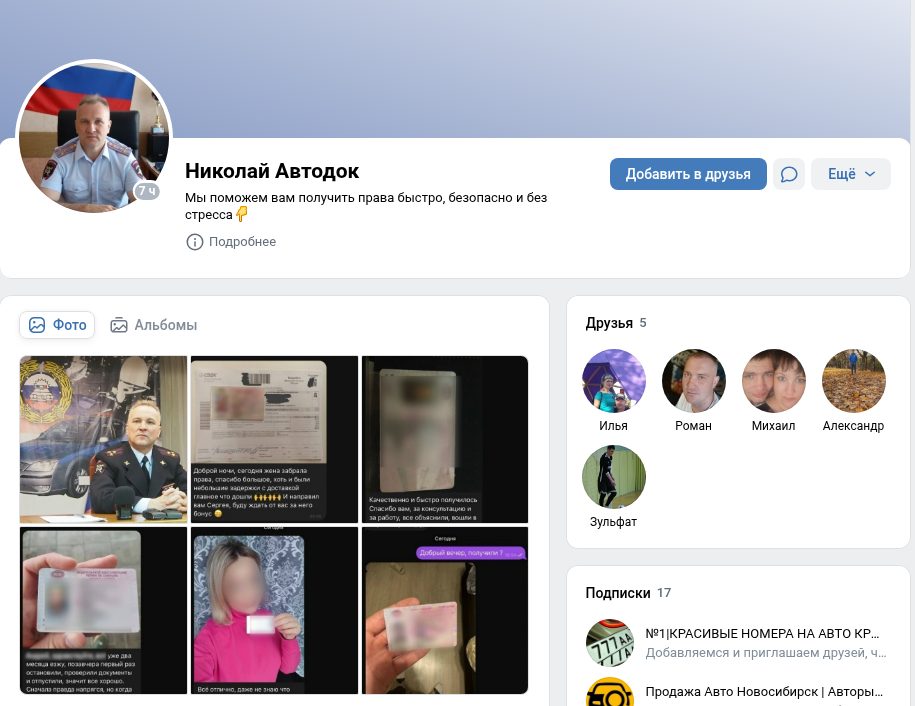915x706 pixels.
Task: Click the albums icon in Альбомы tab
Action: [x=119, y=325]
